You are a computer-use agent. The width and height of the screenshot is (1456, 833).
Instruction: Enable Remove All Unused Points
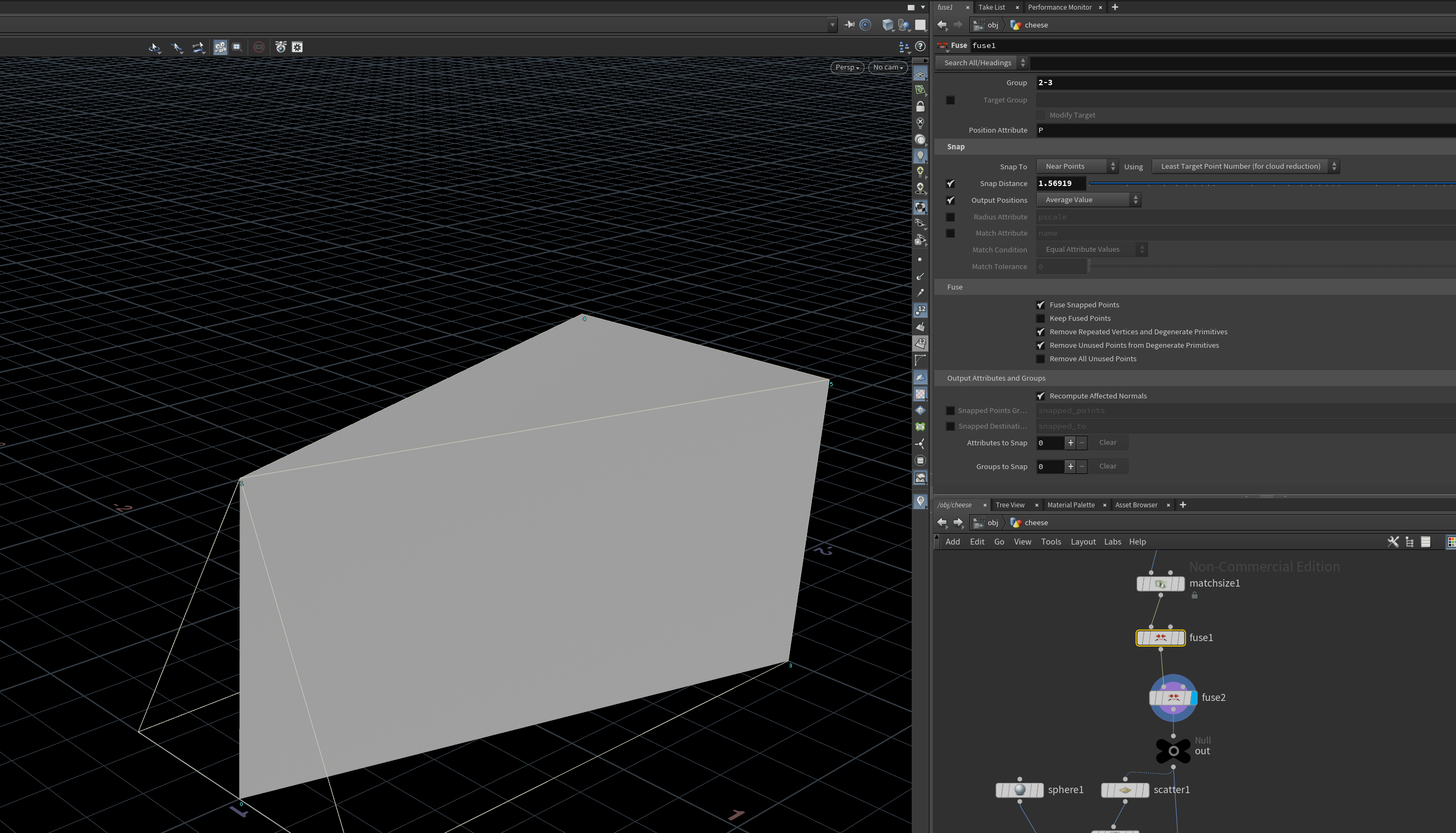[1041, 359]
